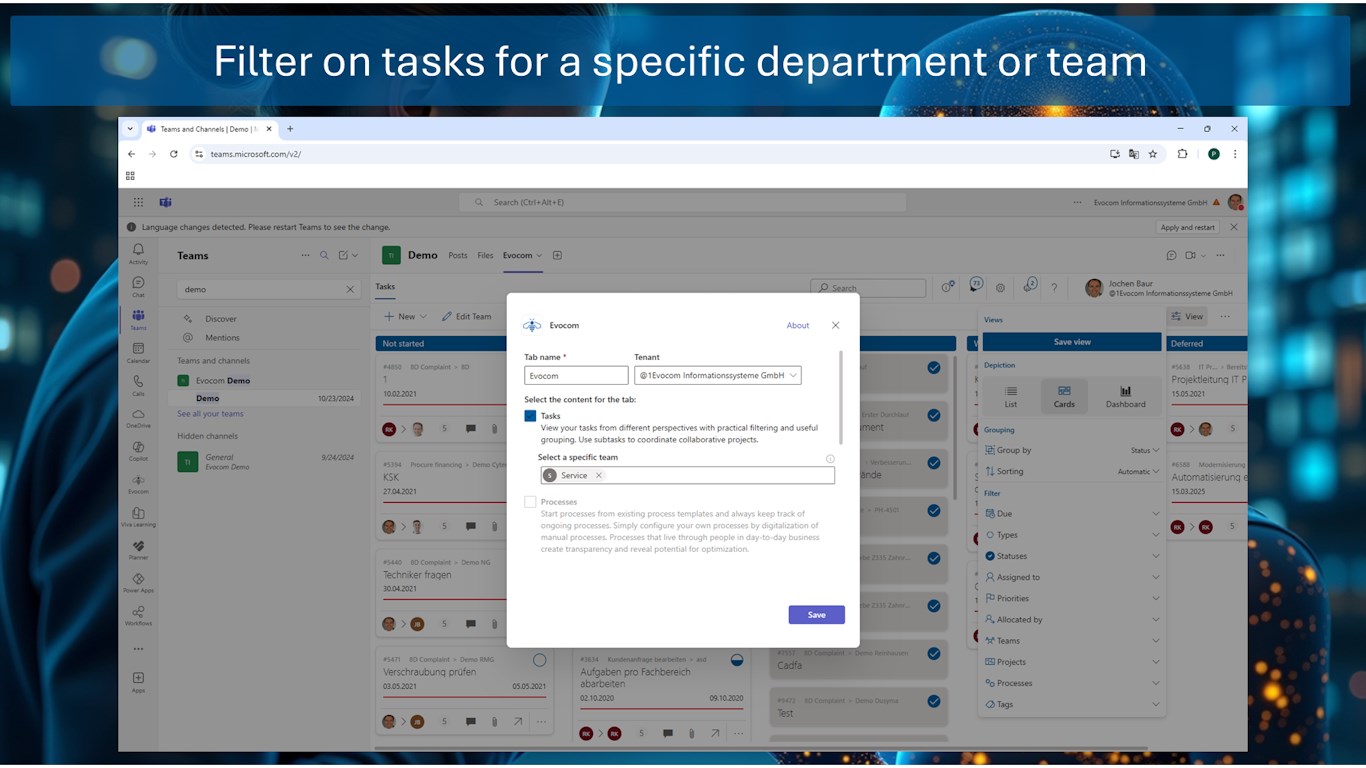Open the About link in the dialog

pos(798,325)
